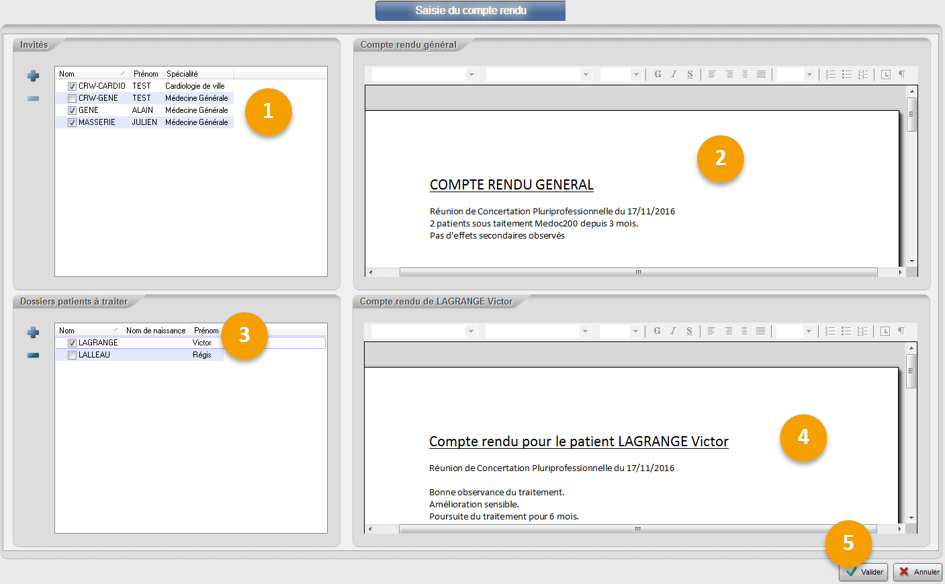This screenshot has width=945, height=584.
Task: Check the CRW-GENE invité checkbox
Action: pos(72,99)
